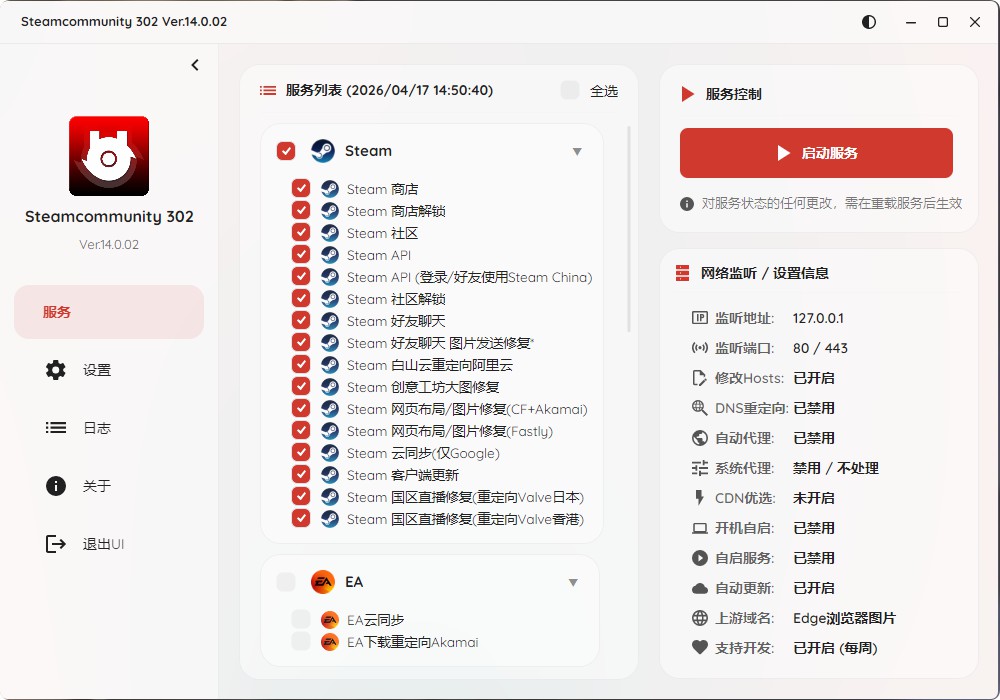This screenshot has height=700, width=1000.
Task: Click the Steam group logo
Action: tap(323, 151)
